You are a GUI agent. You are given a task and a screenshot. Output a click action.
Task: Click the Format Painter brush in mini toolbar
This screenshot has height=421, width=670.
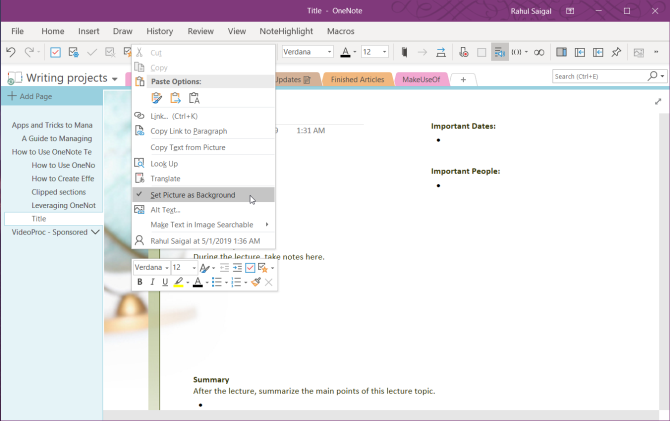pos(256,282)
